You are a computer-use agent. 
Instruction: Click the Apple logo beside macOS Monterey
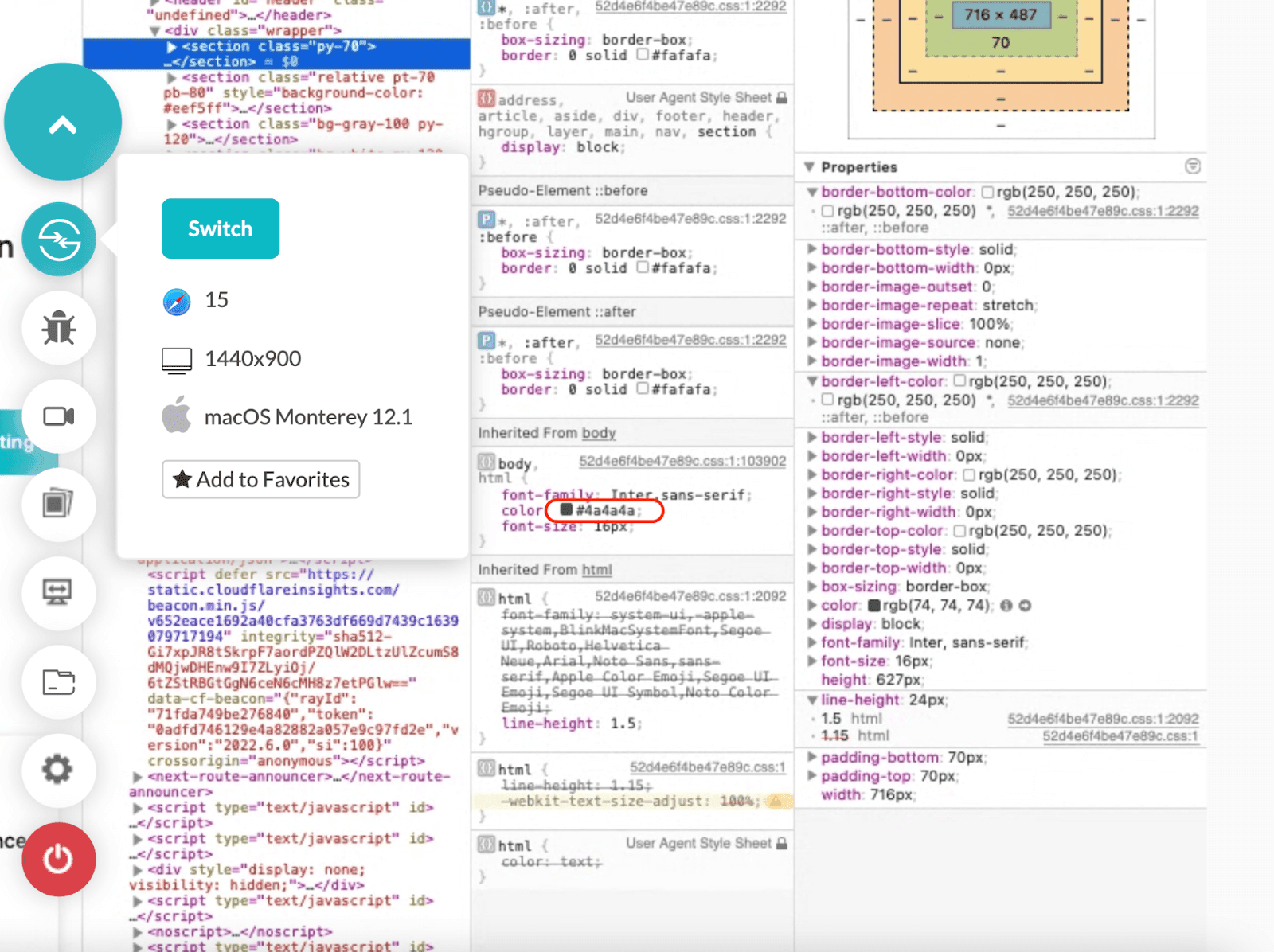click(177, 415)
